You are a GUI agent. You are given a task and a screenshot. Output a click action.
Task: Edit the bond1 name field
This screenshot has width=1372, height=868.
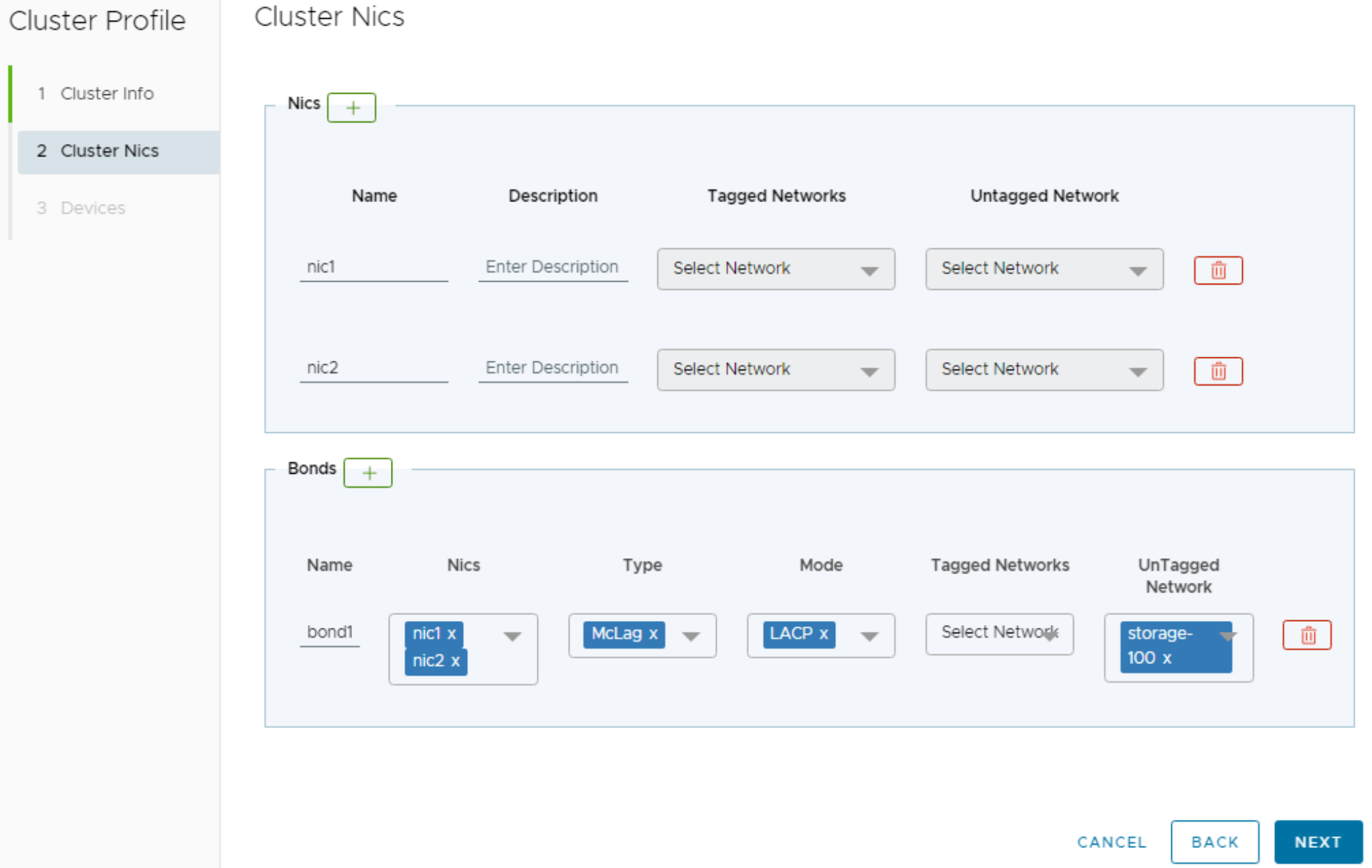click(329, 632)
